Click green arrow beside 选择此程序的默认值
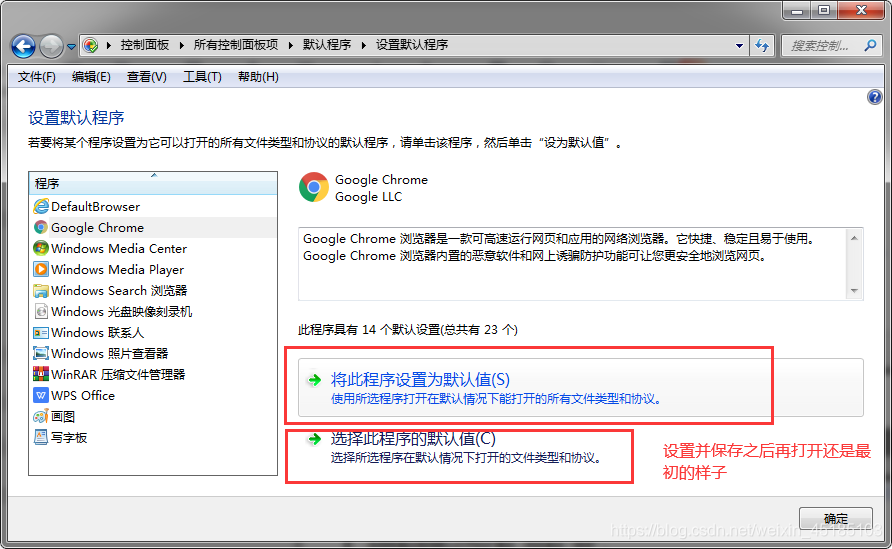The height and width of the screenshot is (549, 892). tap(314, 439)
